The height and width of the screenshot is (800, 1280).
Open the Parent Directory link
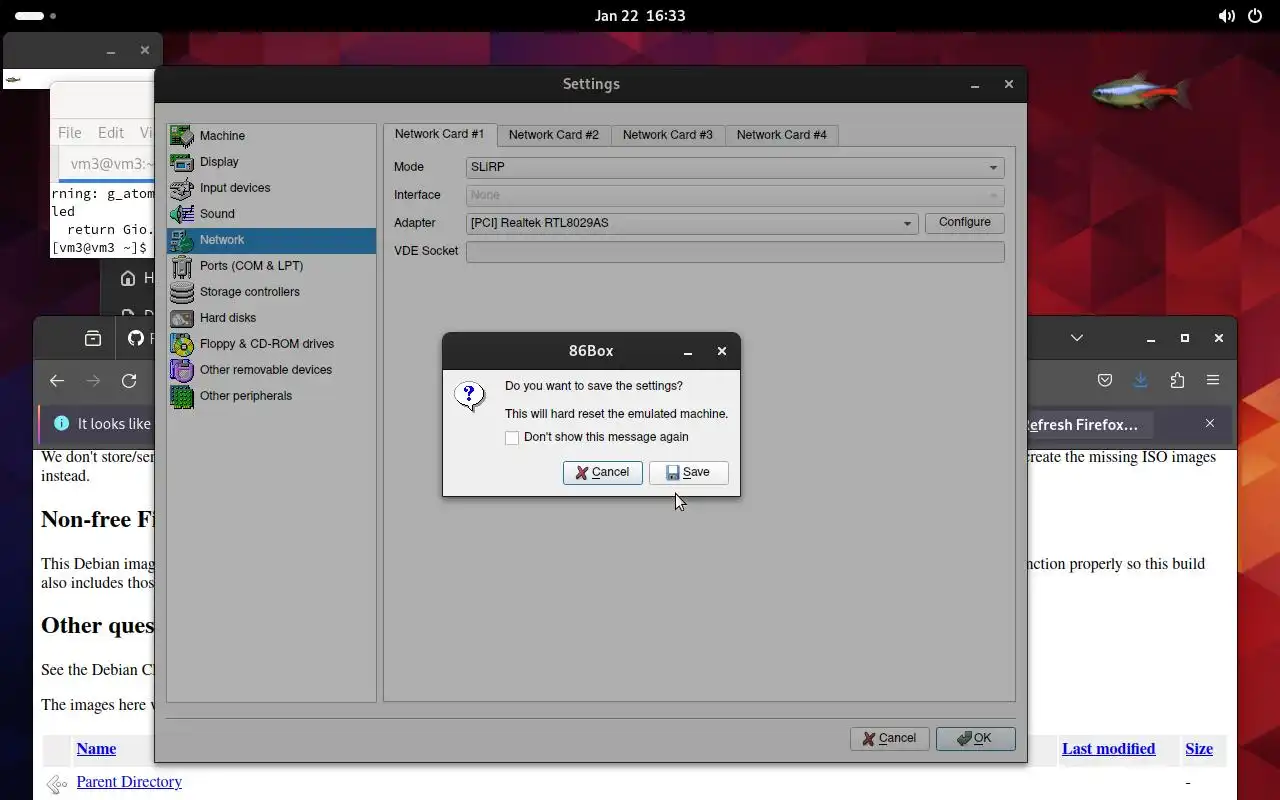pyautogui.click(x=129, y=782)
